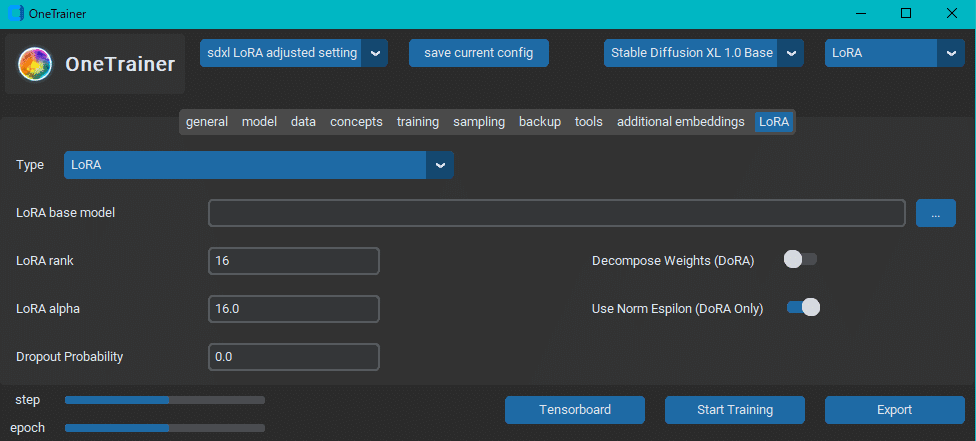
Task: Click the step progress bar
Action: (x=165, y=400)
